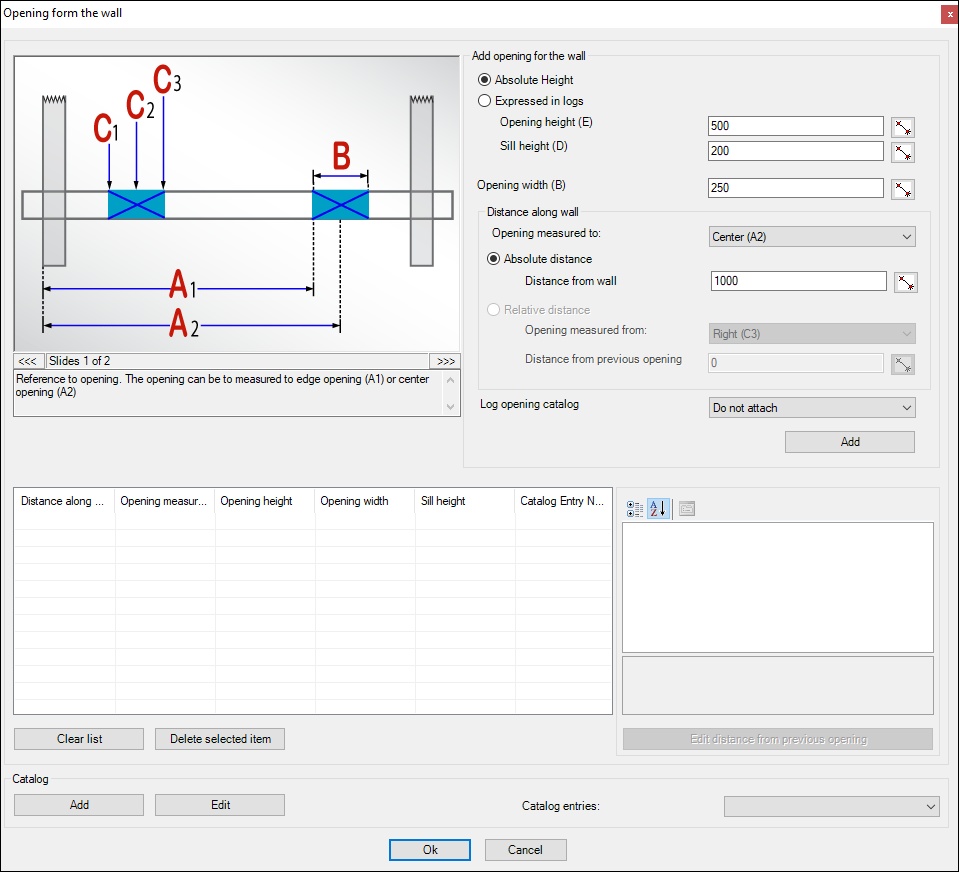Click the description box scroll down arrow
This screenshot has height=872, width=959.
coord(451,407)
